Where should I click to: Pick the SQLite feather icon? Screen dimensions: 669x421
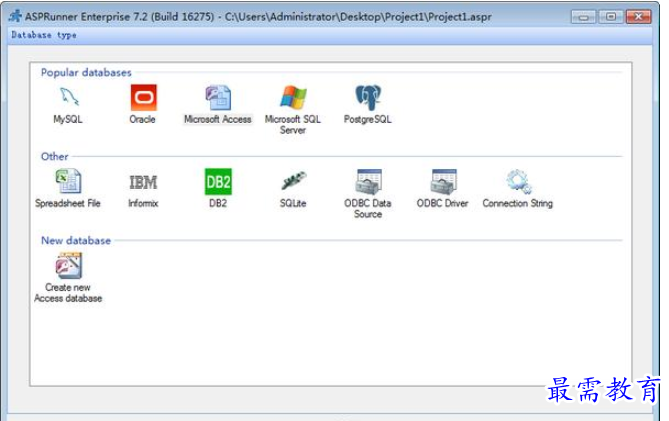(293, 181)
